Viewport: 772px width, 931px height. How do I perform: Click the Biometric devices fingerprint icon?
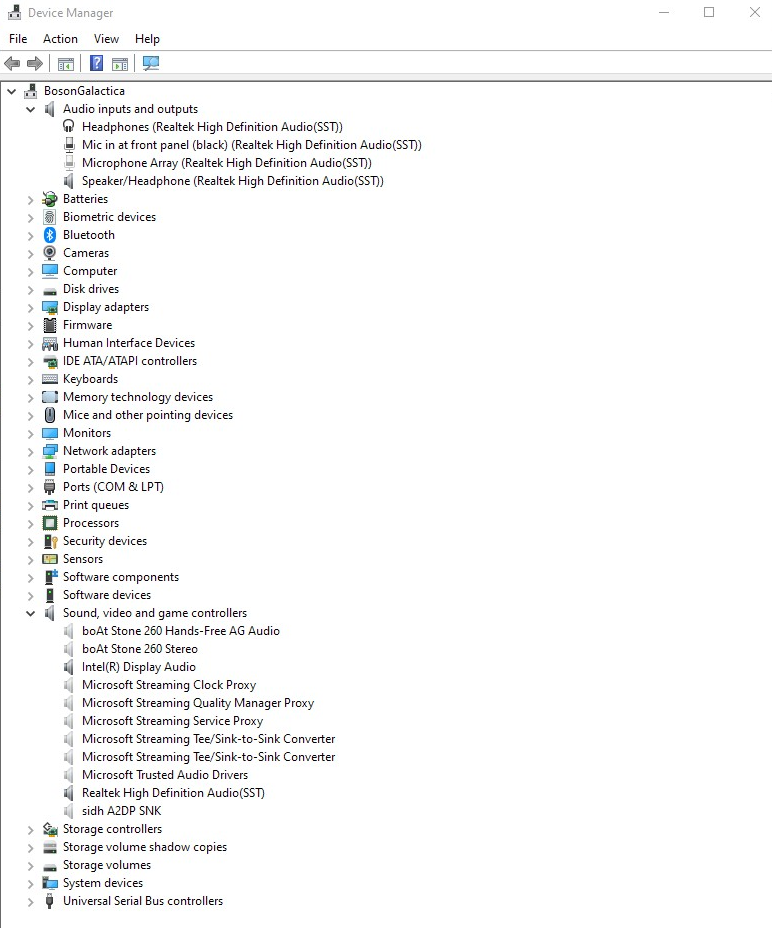[x=50, y=217]
